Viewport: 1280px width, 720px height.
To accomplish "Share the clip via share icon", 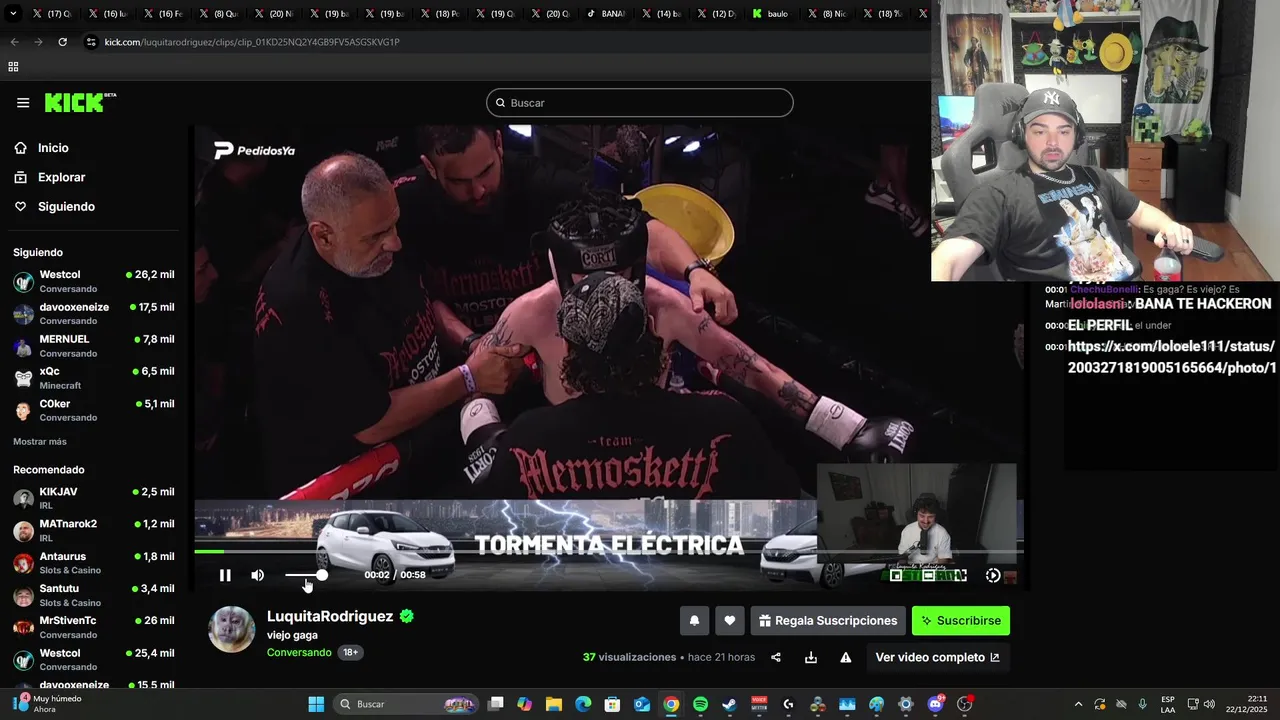I will [x=776, y=657].
